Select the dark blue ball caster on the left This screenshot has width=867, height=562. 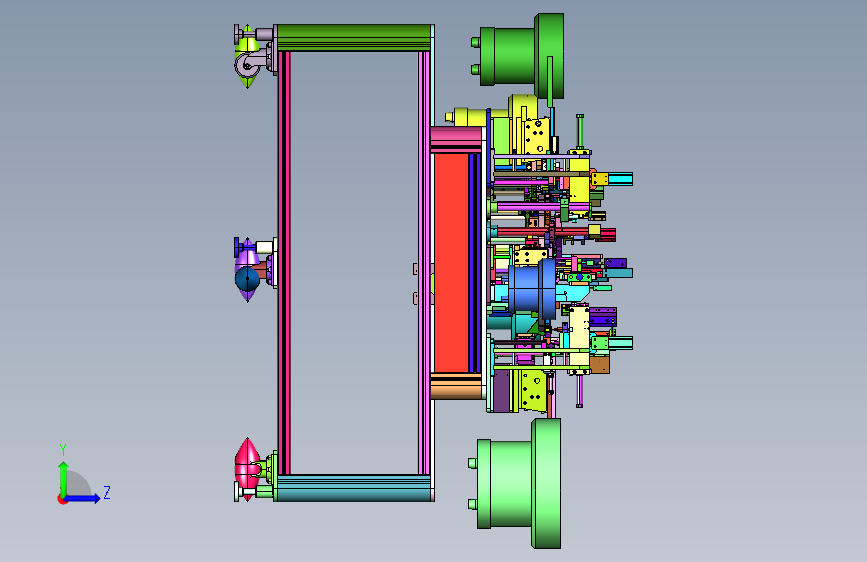247,278
